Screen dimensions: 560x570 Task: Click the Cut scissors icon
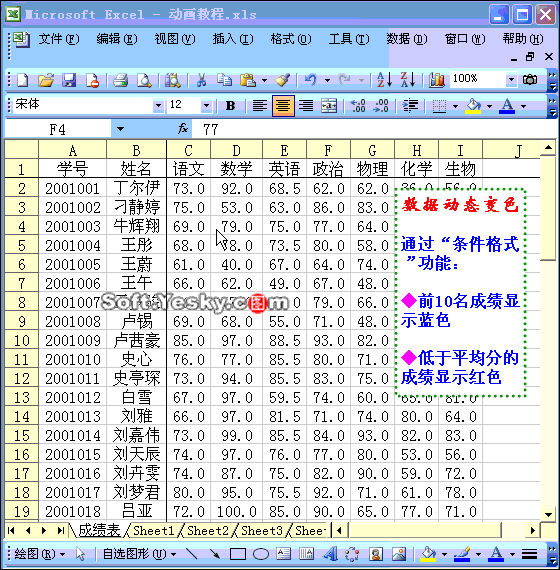click(x=201, y=80)
